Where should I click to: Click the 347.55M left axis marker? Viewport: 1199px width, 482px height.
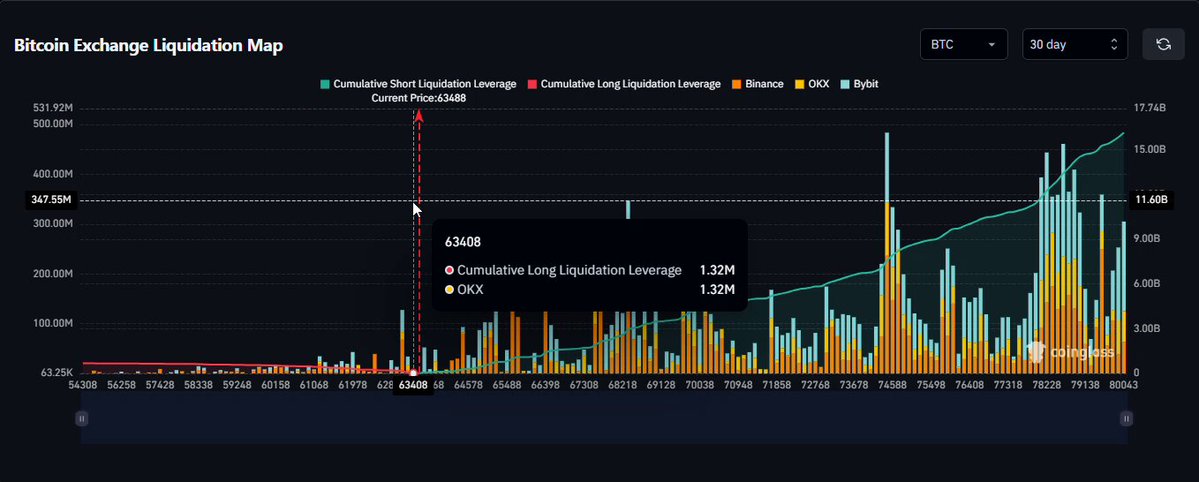pyautogui.click(x=51, y=200)
